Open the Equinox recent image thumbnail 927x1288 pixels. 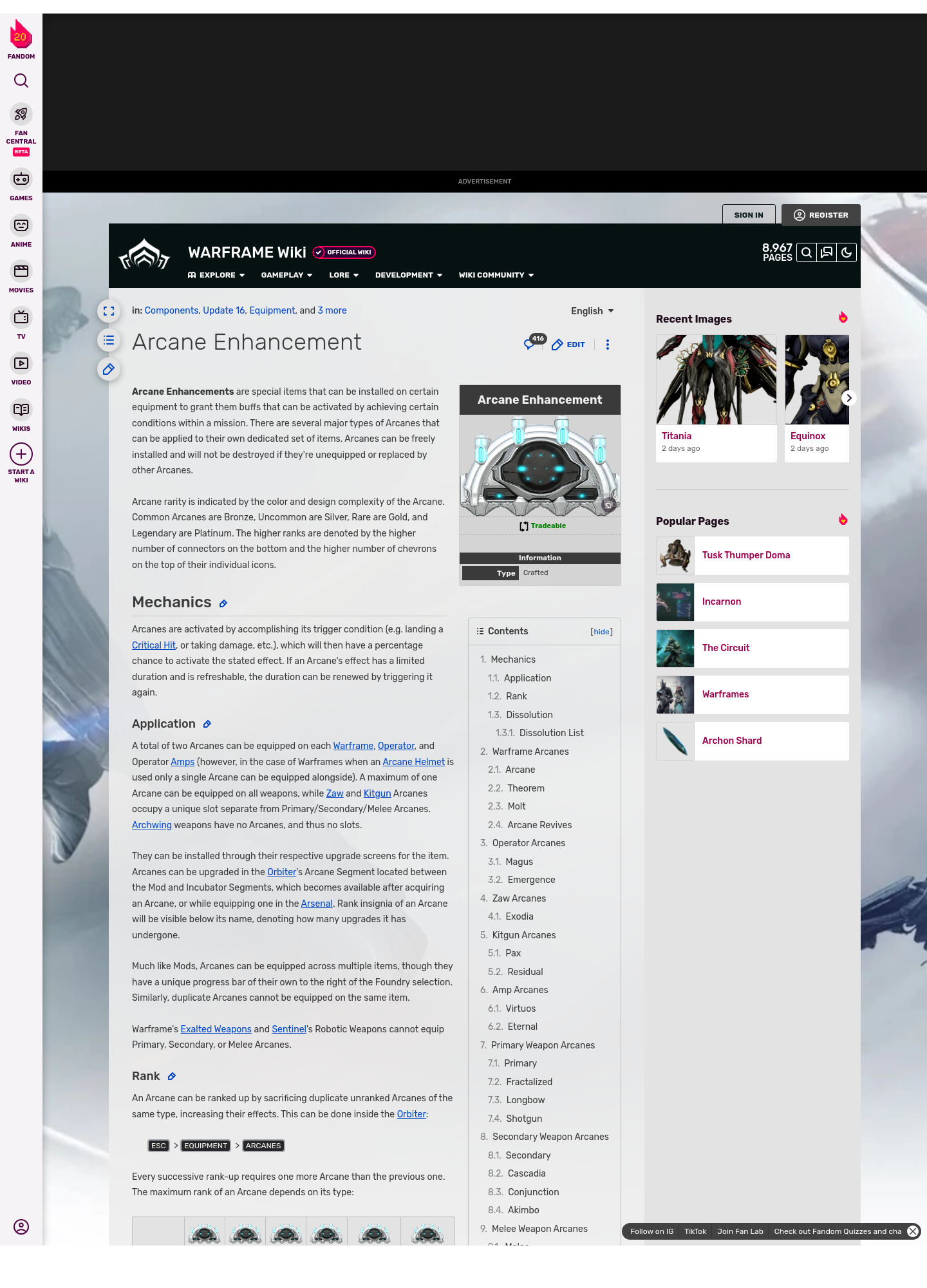click(x=817, y=379)
